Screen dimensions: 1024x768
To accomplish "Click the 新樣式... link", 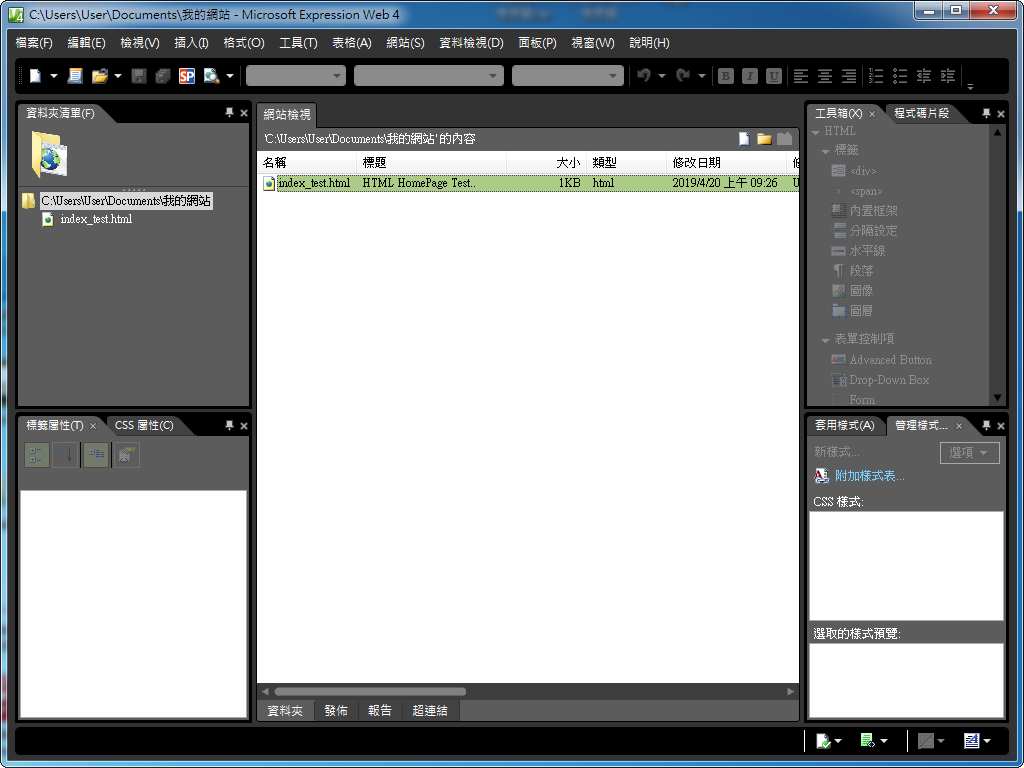I will [837, 452].
